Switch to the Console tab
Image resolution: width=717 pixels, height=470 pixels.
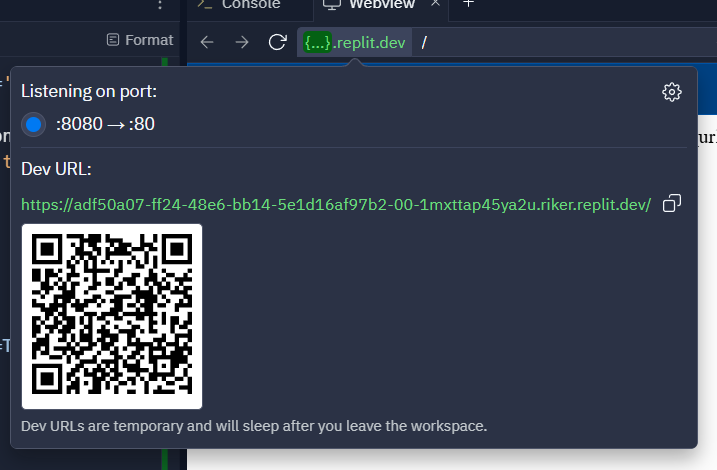[x=239, y=5]
